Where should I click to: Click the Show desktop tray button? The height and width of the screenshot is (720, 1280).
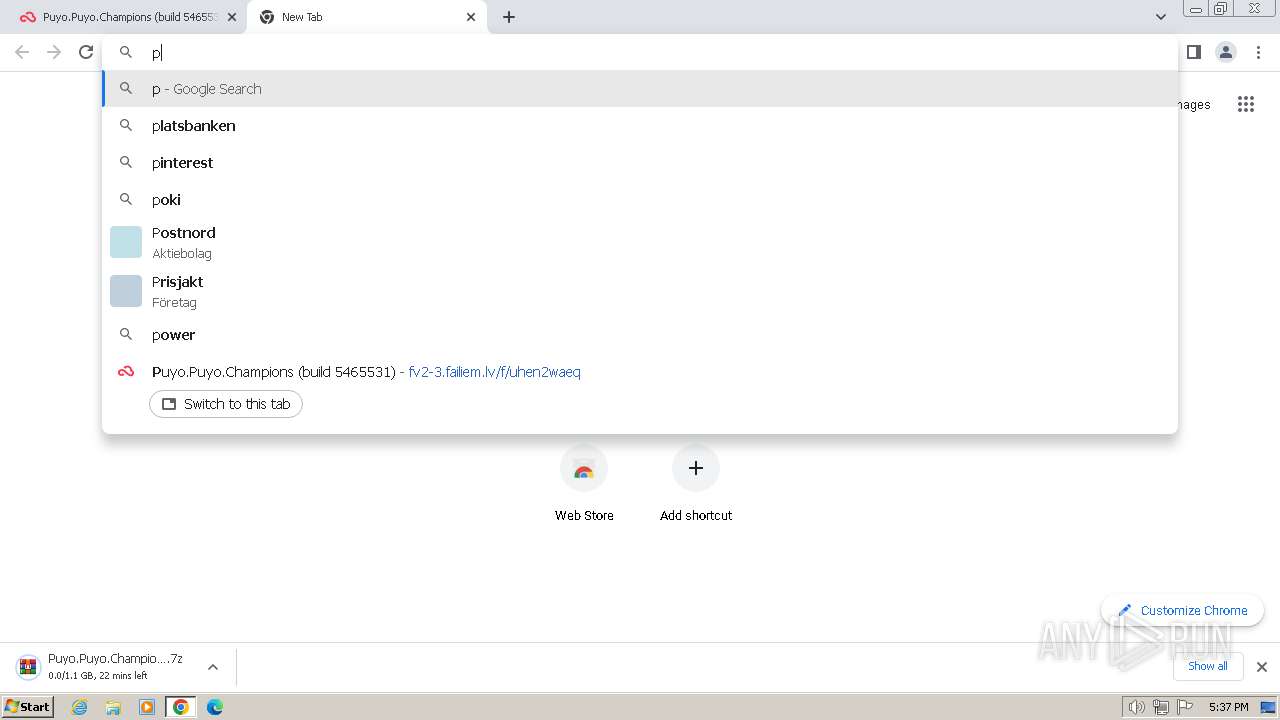1268,707
